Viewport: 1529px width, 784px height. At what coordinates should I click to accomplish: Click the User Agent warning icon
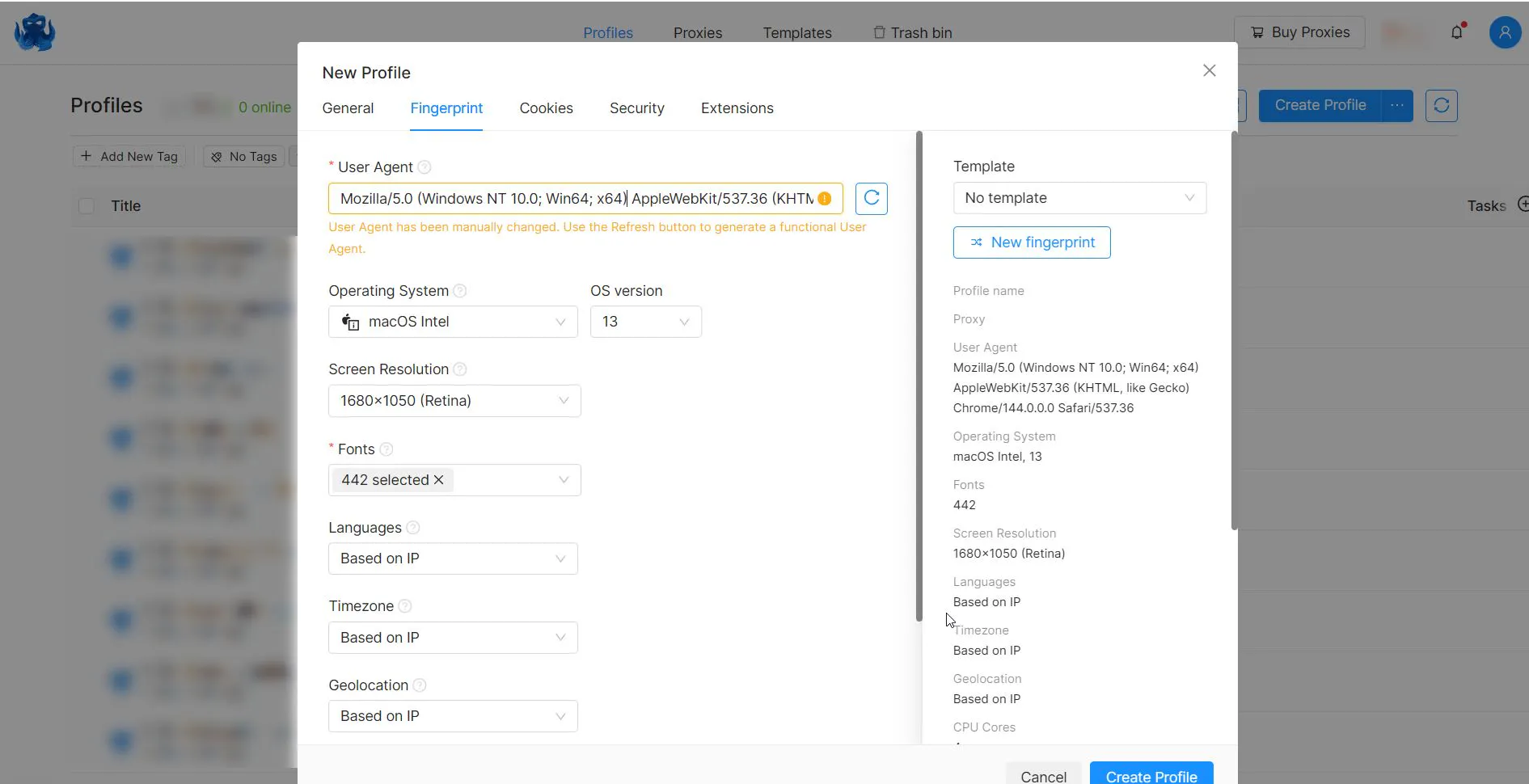(825, 199)
